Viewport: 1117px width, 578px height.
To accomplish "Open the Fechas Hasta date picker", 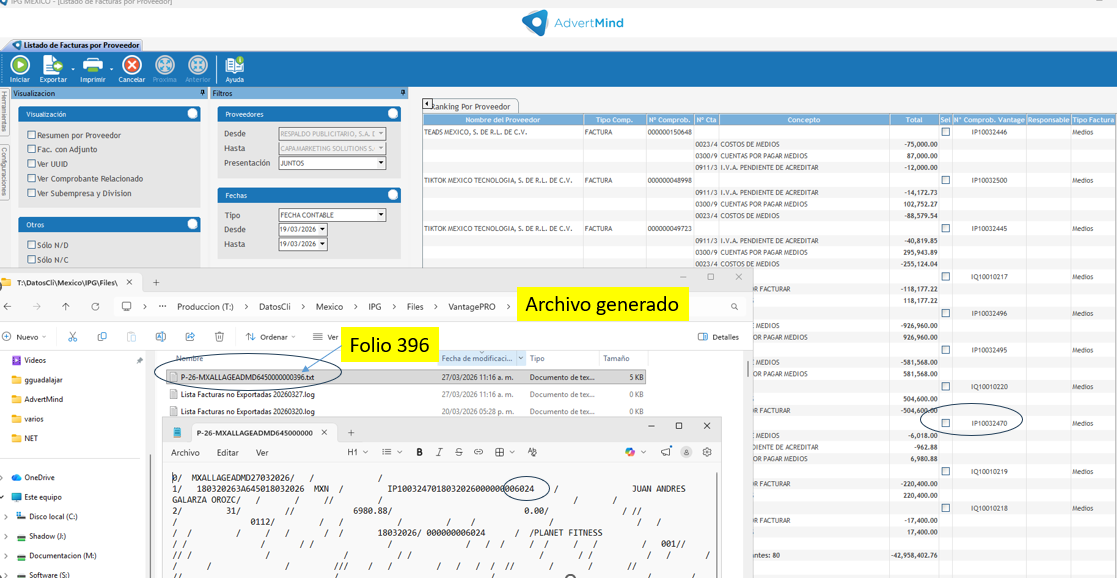I will 323,244.
